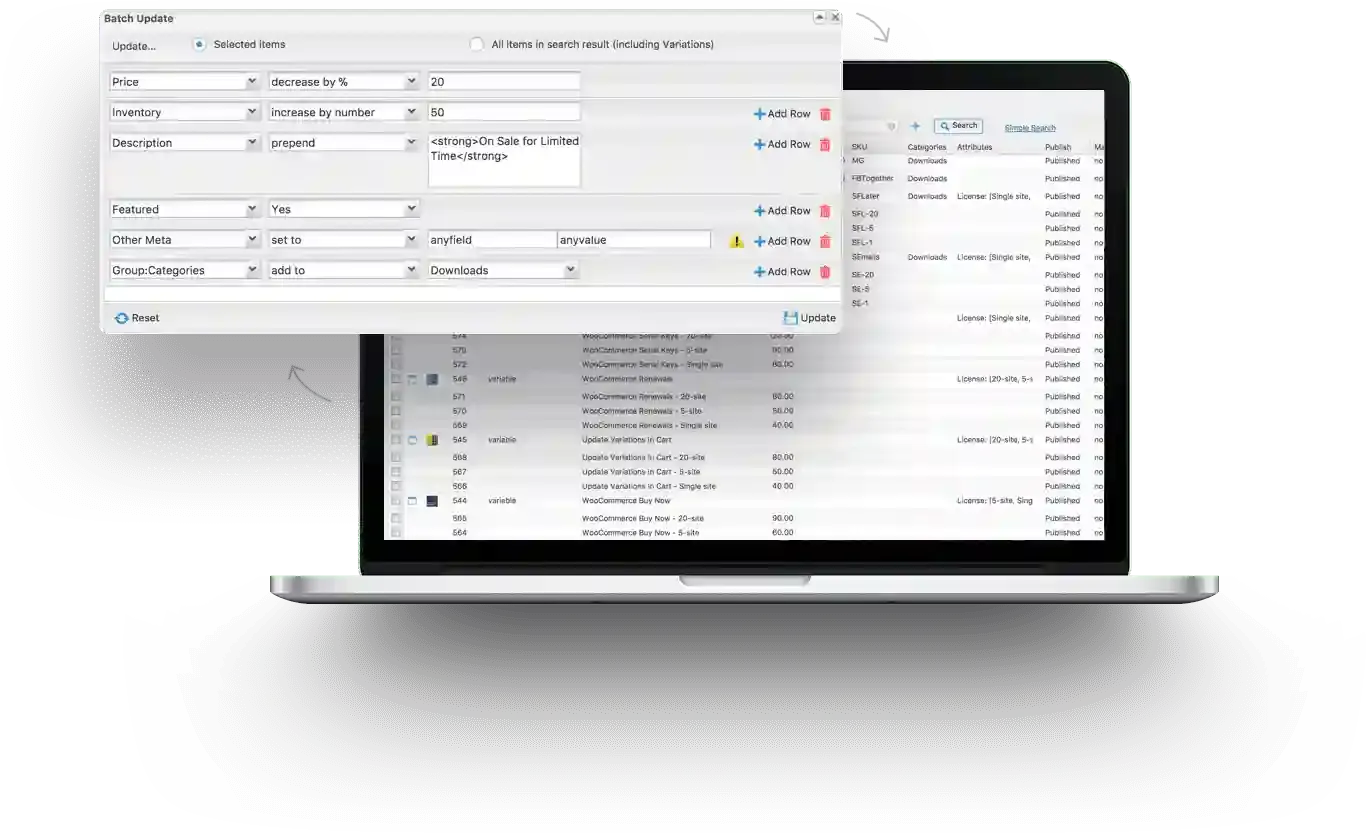Click the 'FBTogether' SKU cell
Viewport: 1366px width, 833px height.
(x=872, y=178)
